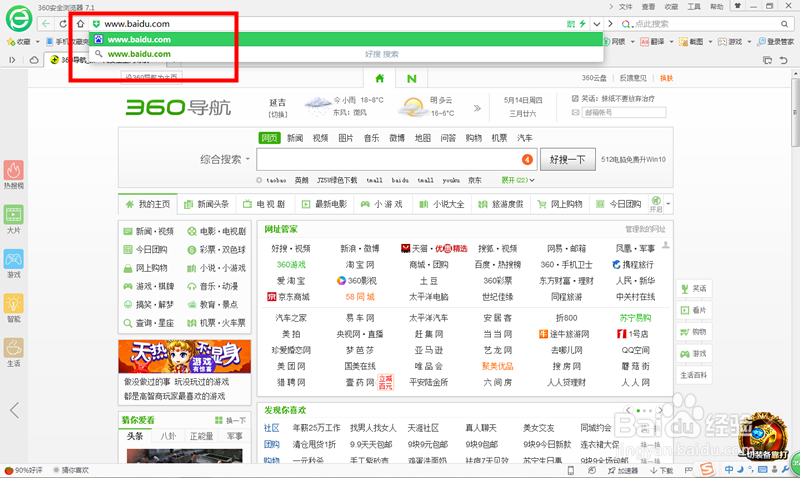Image resolution: width=800 pixels, height=478 pixels.
Task: Click the home icon beside the address bar
Action: click(80, 24)
